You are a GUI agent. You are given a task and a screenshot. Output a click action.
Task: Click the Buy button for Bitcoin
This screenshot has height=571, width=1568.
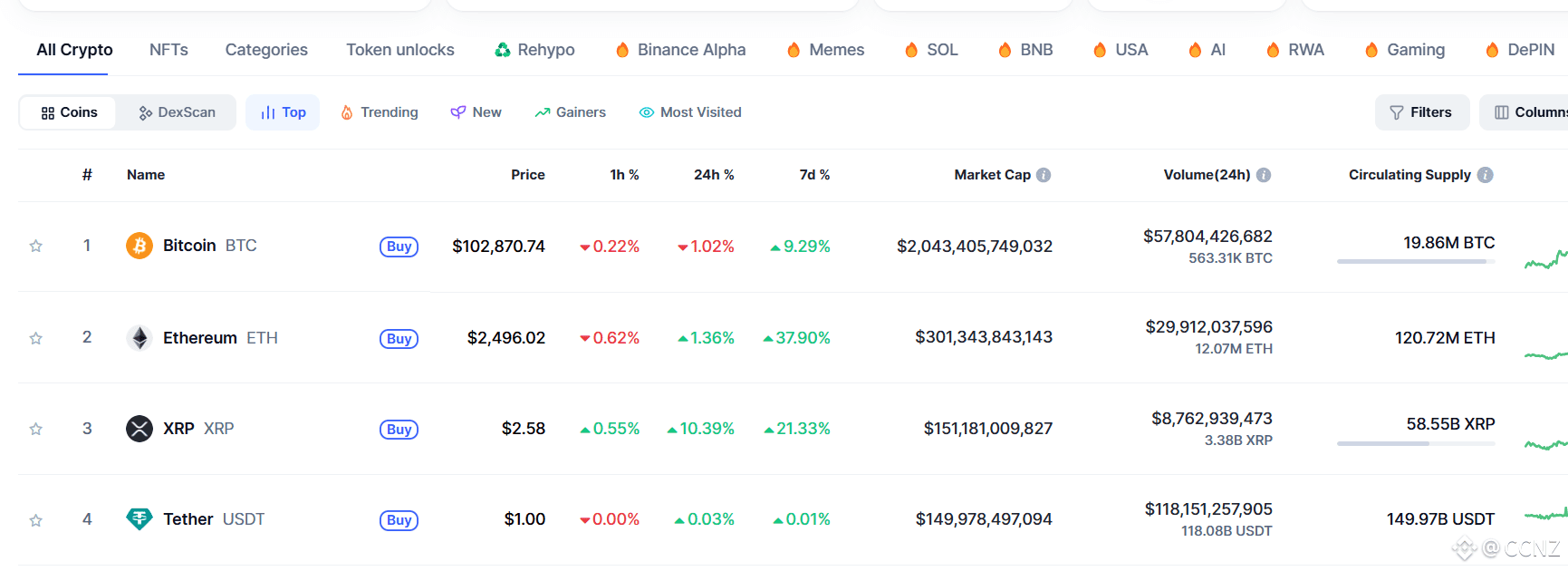pyautogui.click(x=399, y=246)
